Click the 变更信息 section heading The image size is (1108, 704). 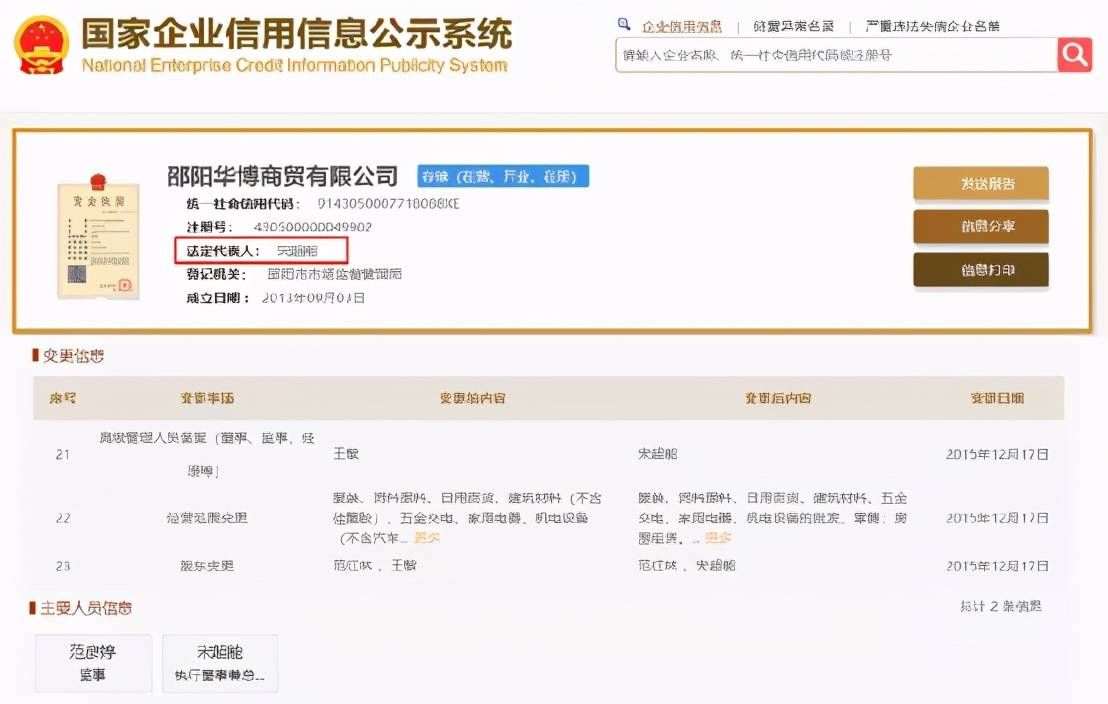72,356
